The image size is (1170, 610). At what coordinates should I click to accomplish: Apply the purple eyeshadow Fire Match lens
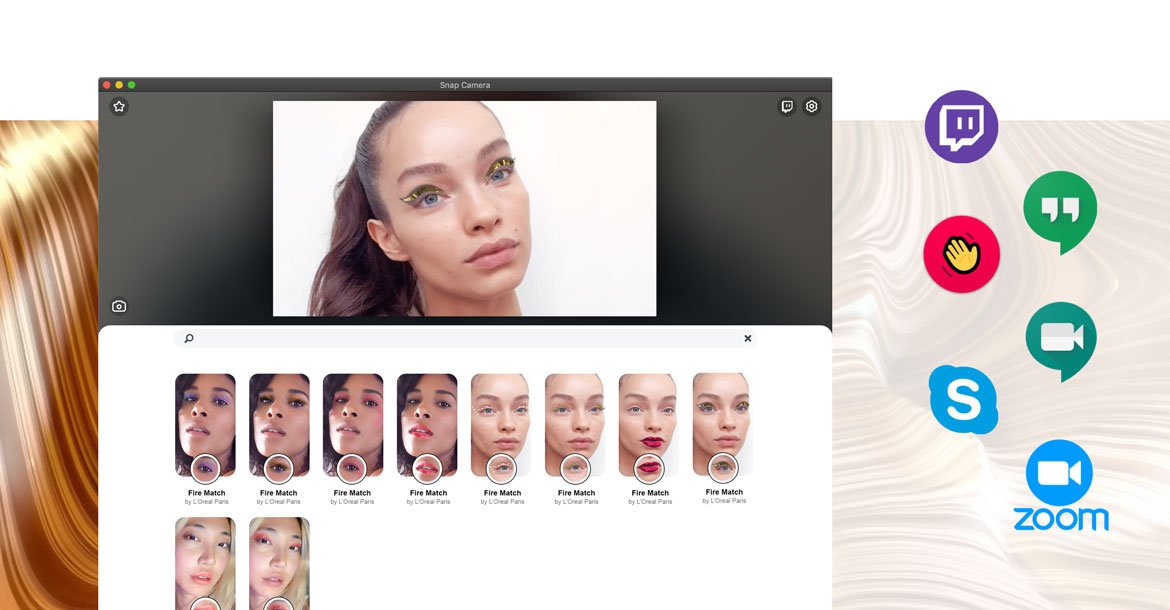205,425
